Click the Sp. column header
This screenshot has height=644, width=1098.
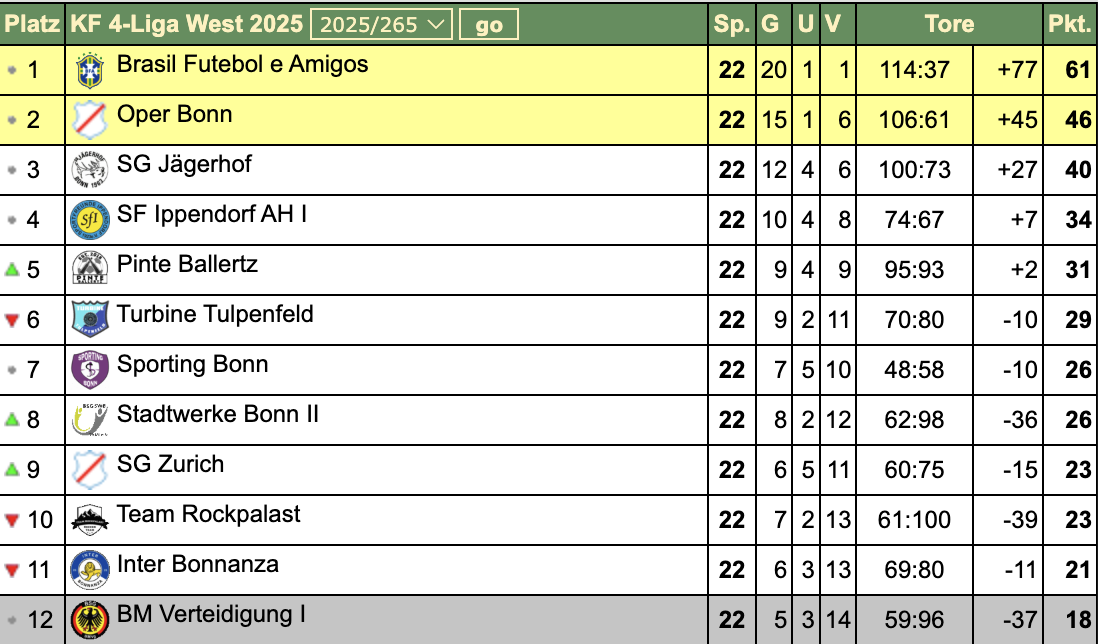(x=731, y=24)
